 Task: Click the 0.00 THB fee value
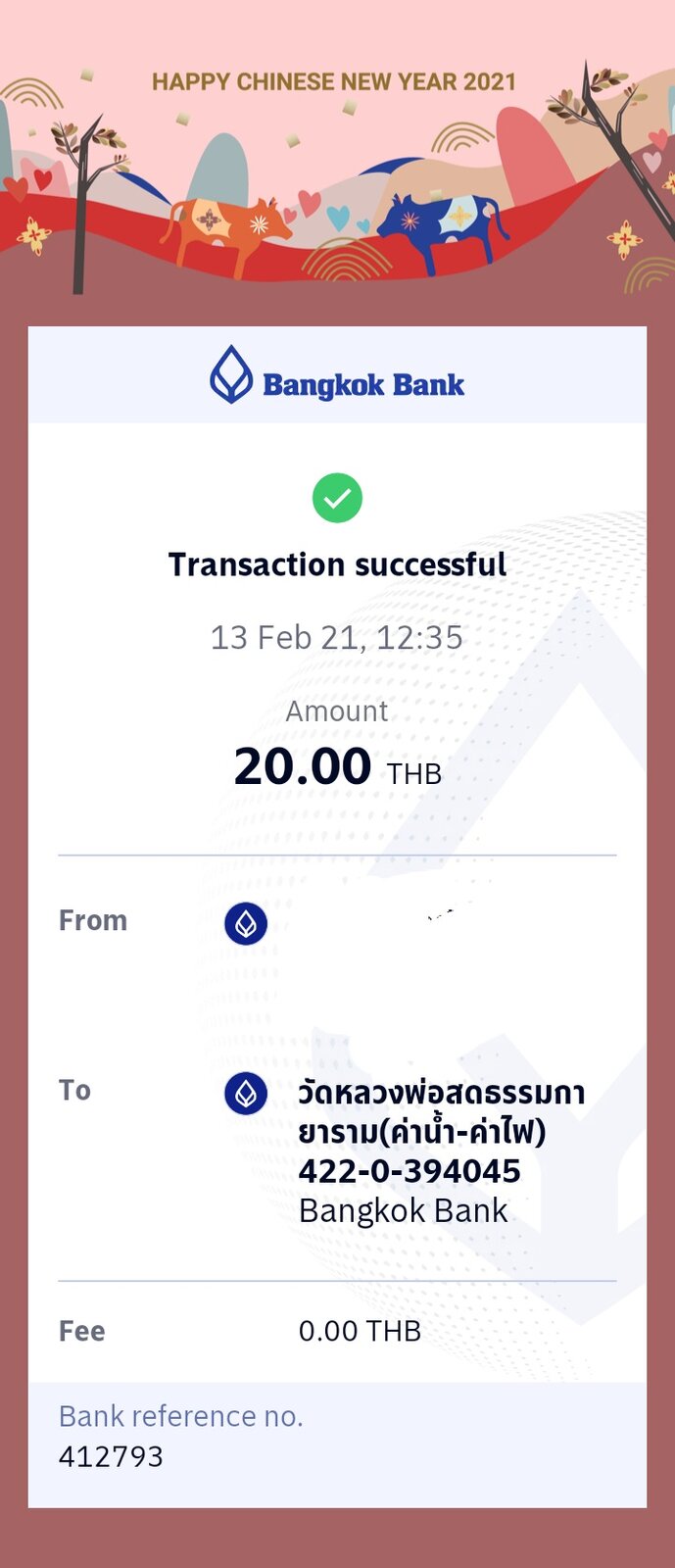pos(360,1331)
